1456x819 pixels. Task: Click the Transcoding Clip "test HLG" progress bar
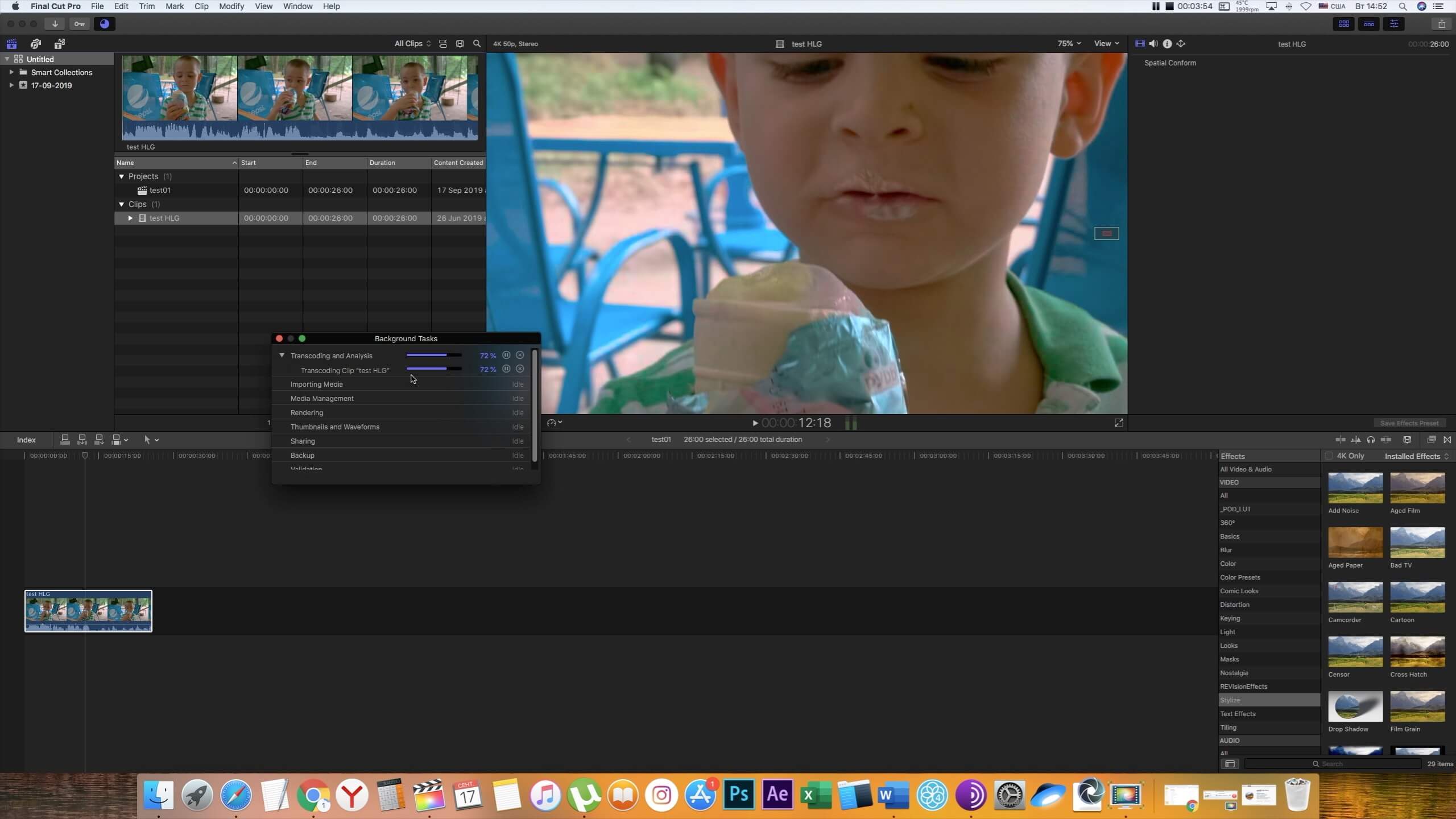tap(434, 369)
